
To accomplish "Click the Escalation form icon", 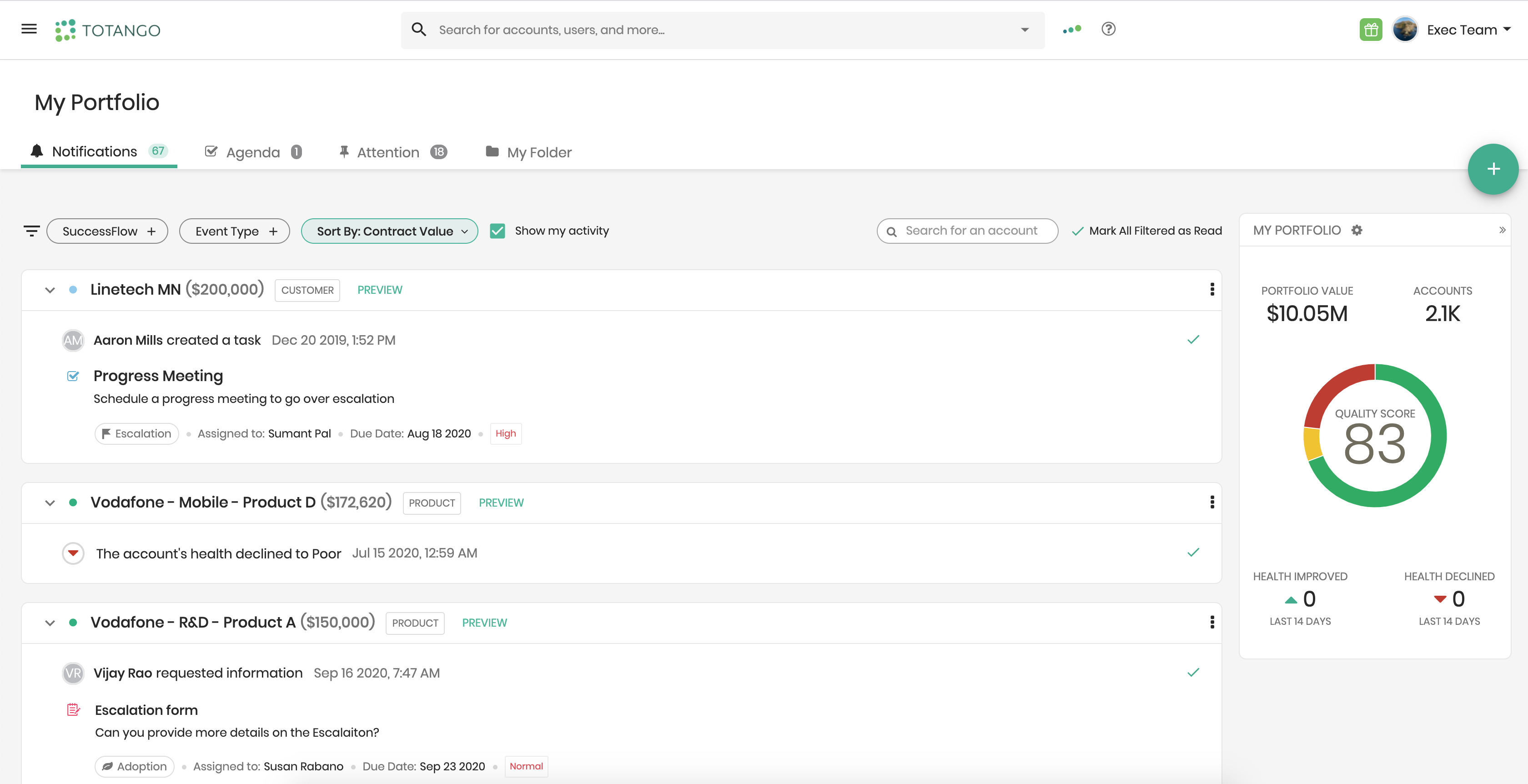I will tap(74, 710).
